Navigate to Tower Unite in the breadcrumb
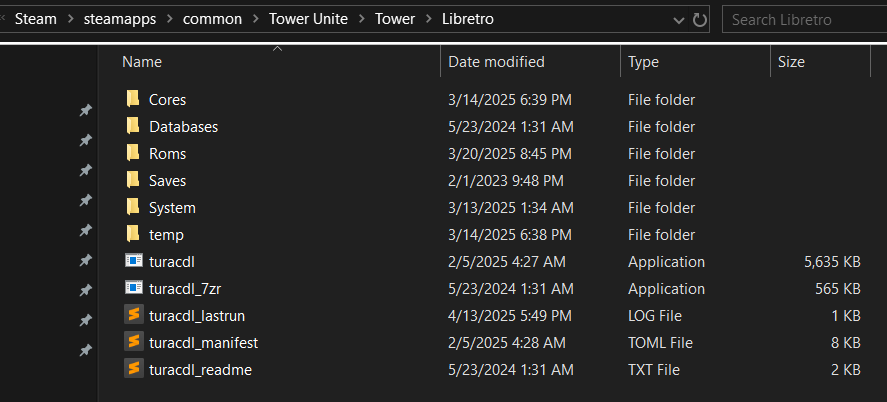The height and width of the screenshot is (402, 887). (x=308, y=19)
